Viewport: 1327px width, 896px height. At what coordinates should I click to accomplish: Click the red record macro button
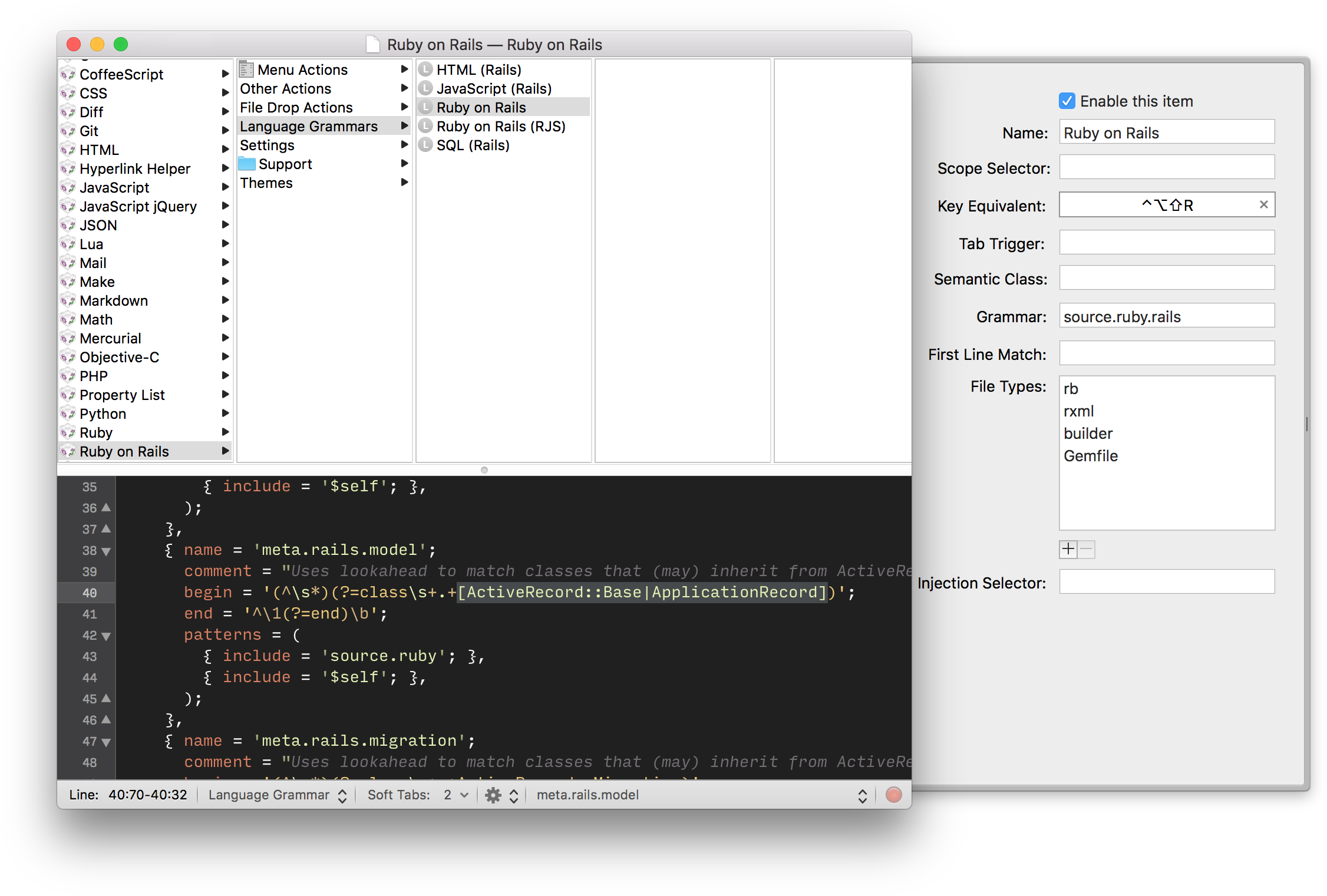click(893, 795)
